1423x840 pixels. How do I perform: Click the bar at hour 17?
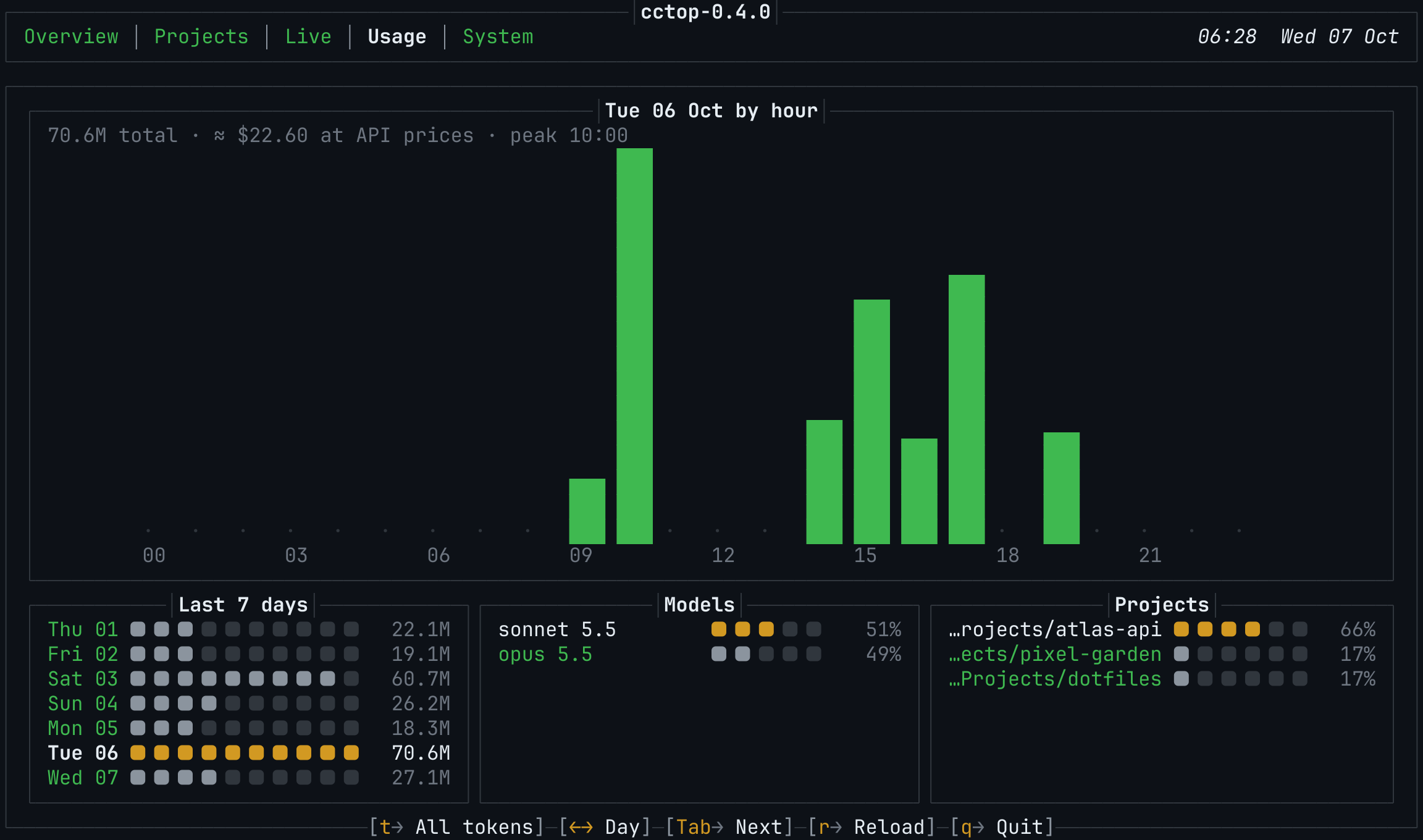967,409
